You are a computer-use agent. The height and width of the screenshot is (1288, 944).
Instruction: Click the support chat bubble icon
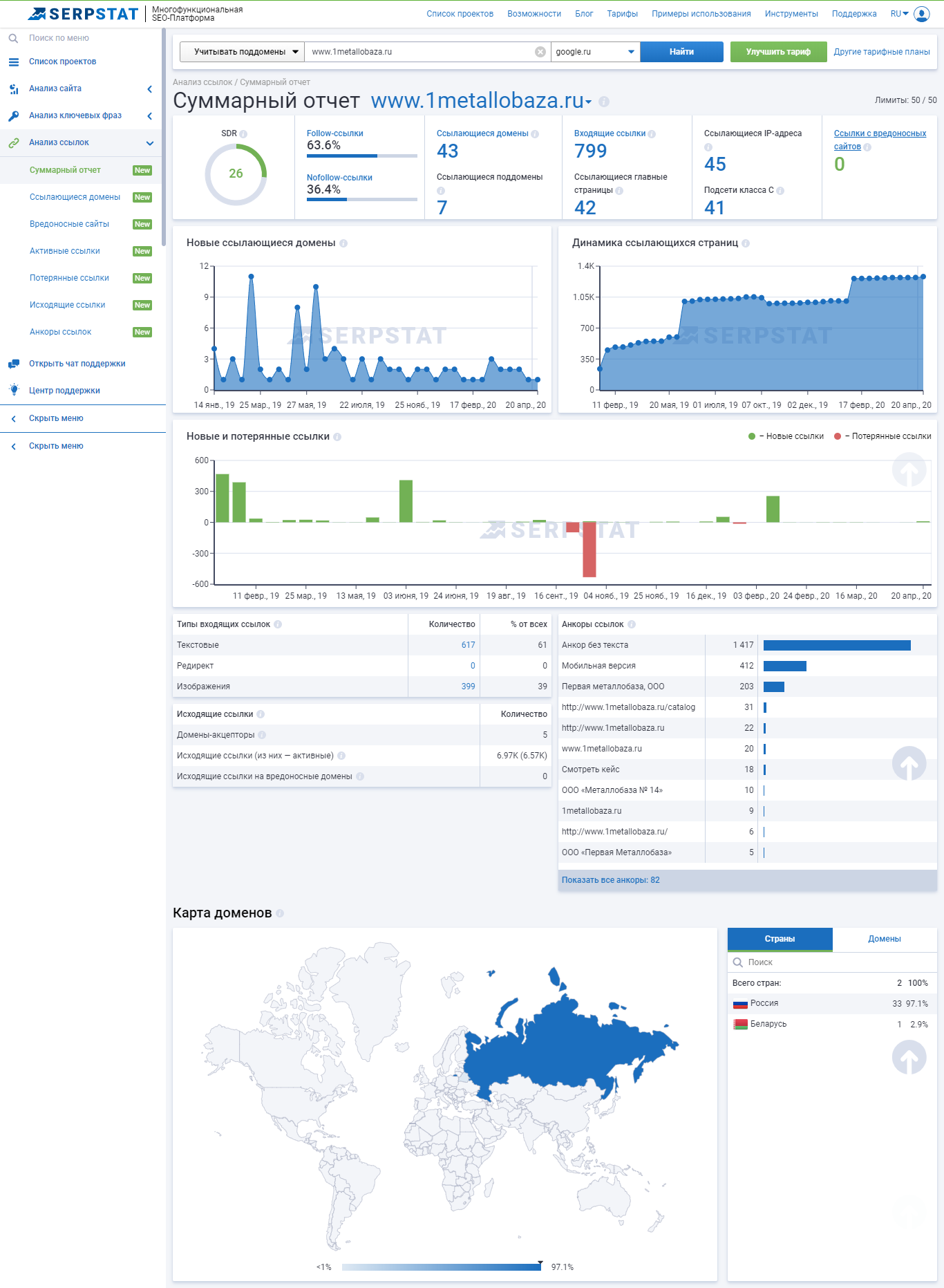coord(14,364)
